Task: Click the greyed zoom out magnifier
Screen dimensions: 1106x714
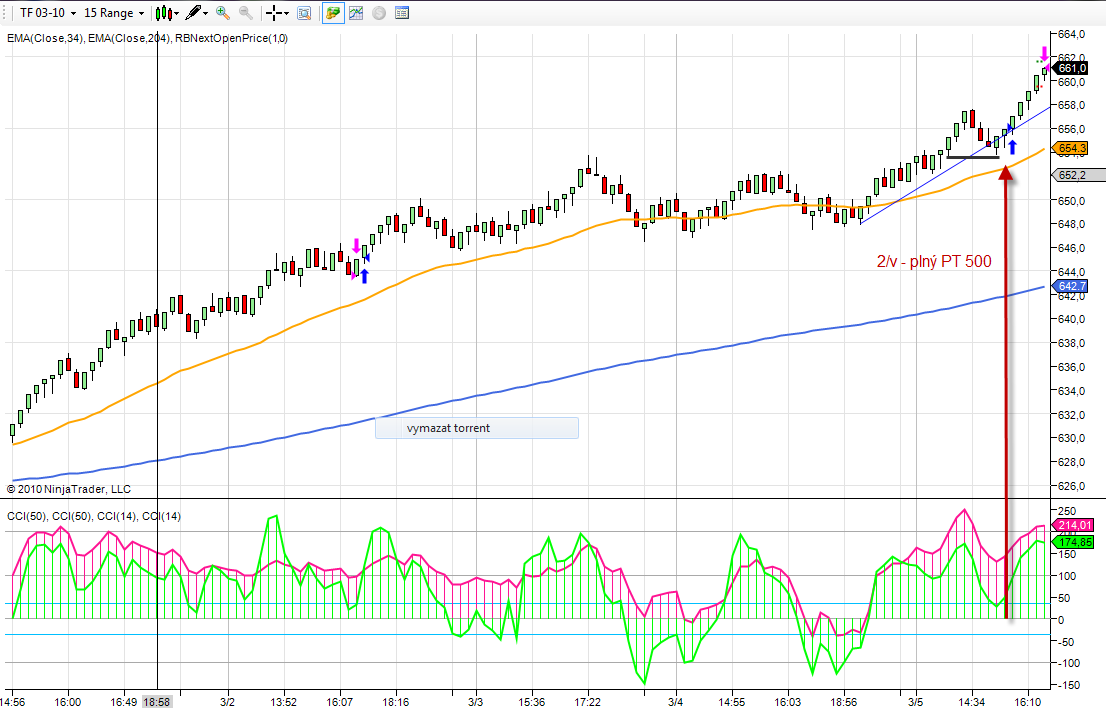Action: coord(245,13)
